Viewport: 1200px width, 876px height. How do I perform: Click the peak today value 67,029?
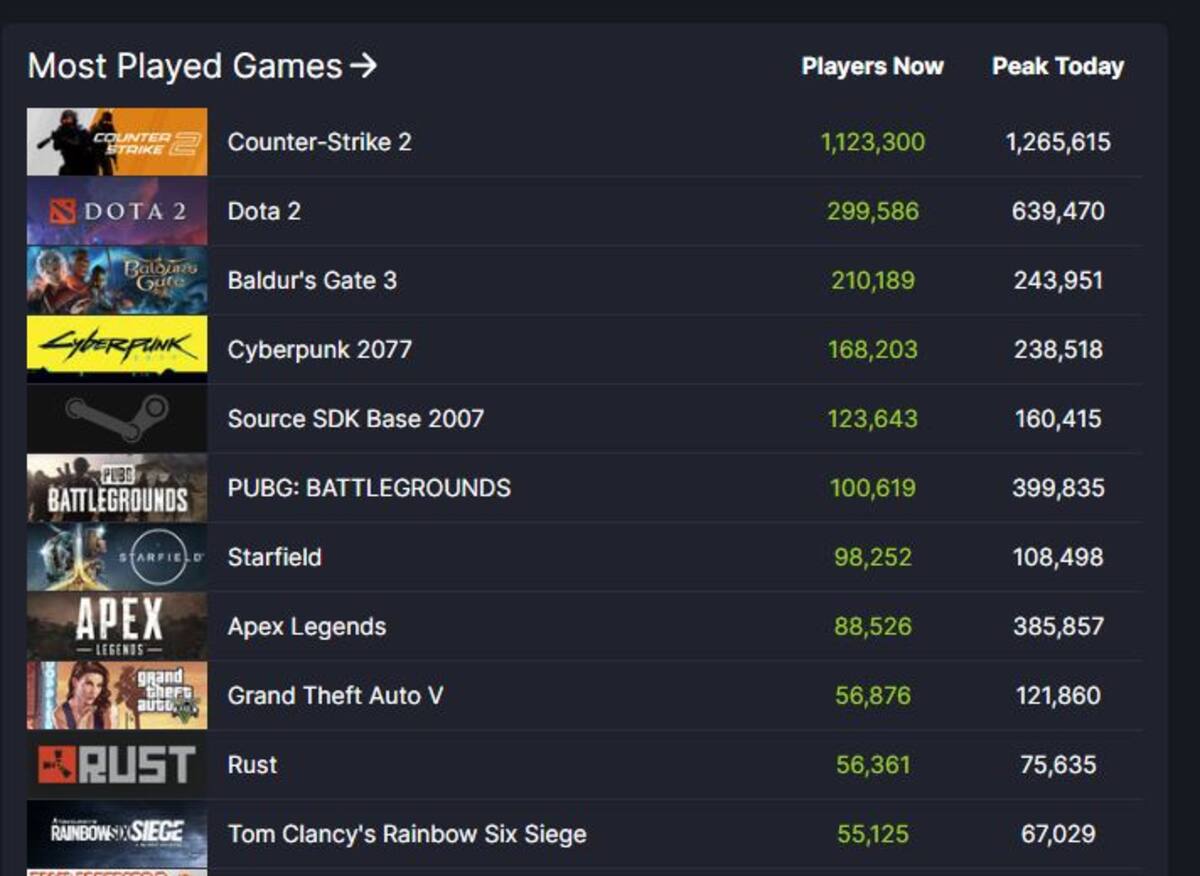1058,834
